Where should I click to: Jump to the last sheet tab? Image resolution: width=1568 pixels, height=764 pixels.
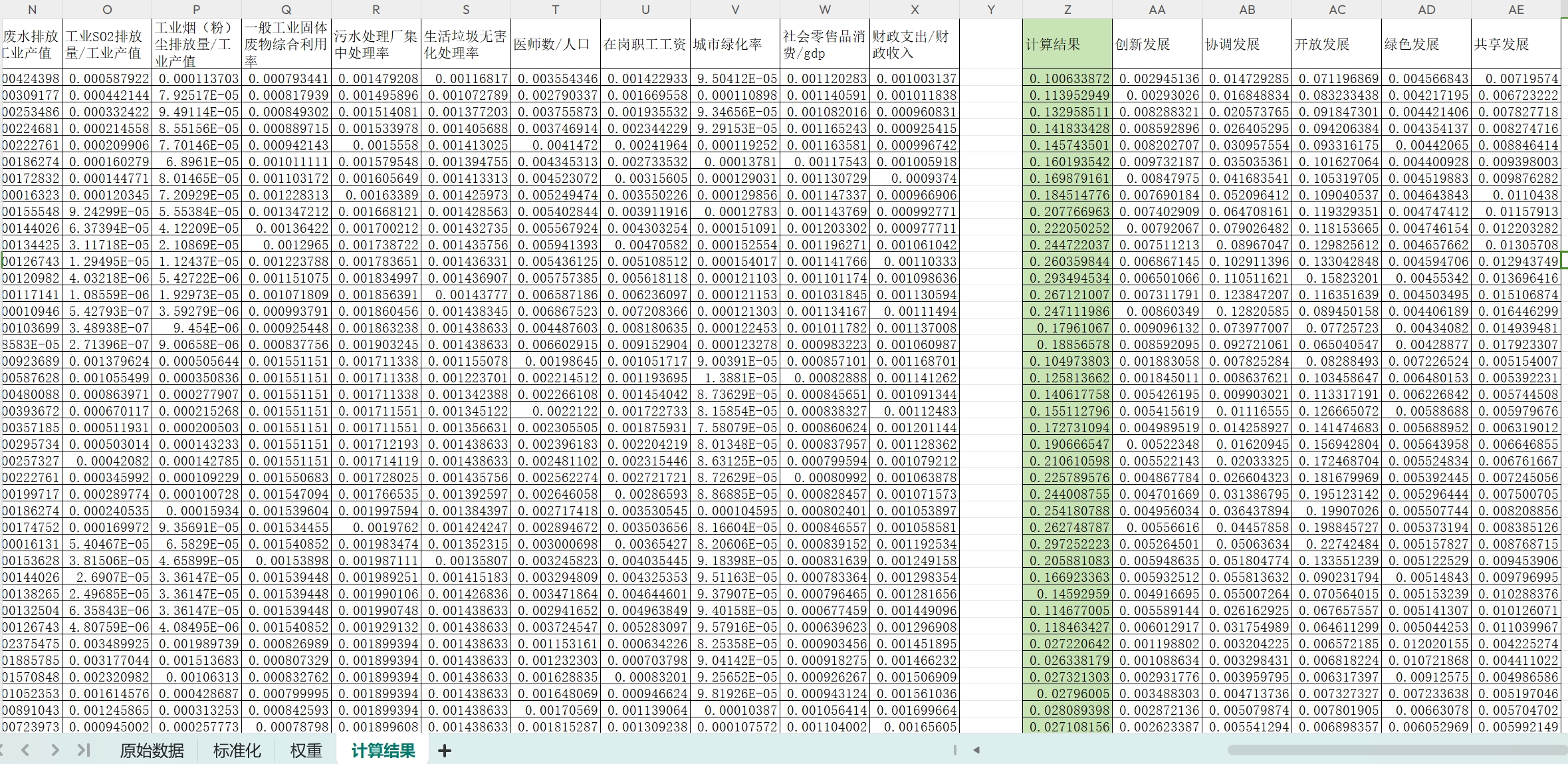pos(84,750)
